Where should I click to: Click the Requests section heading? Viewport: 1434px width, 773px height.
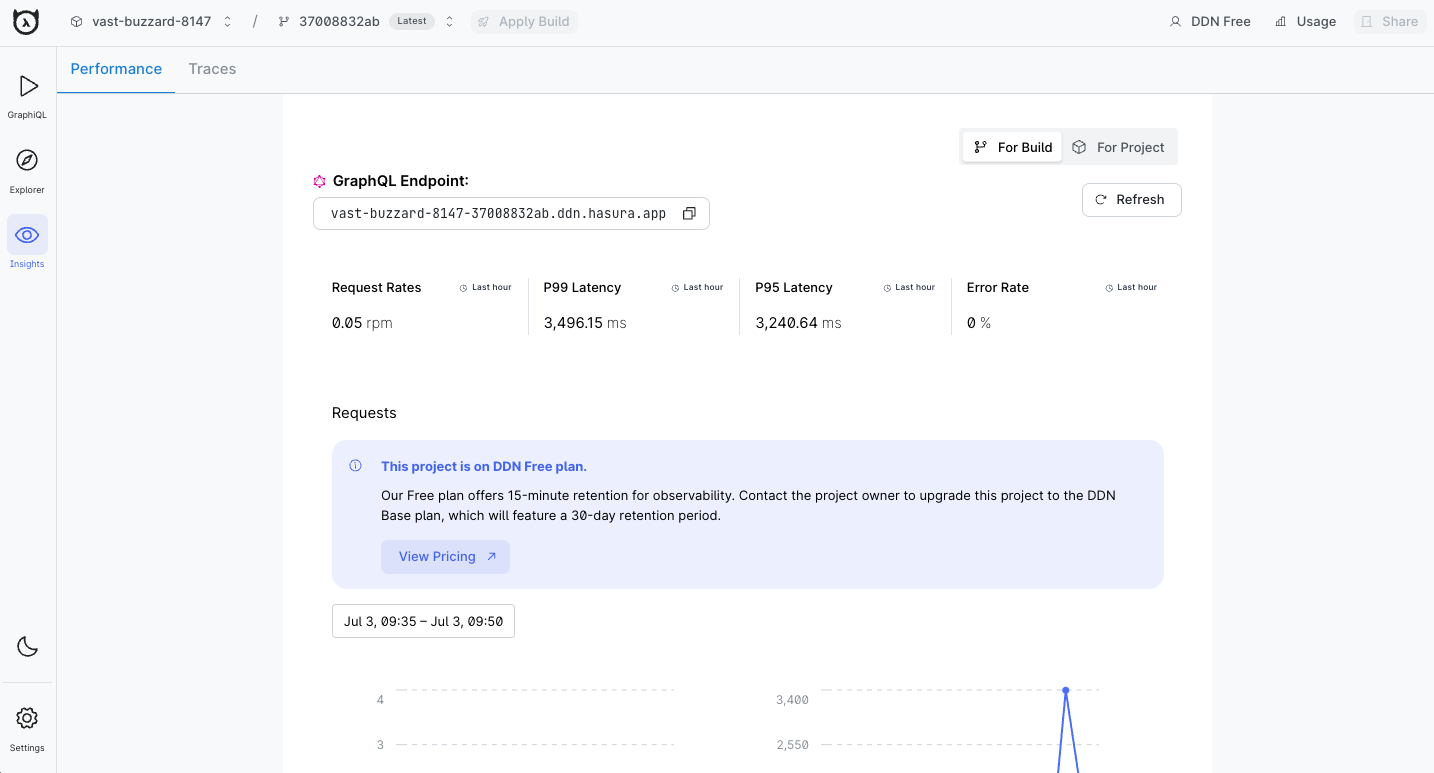[x=364, y=413]
